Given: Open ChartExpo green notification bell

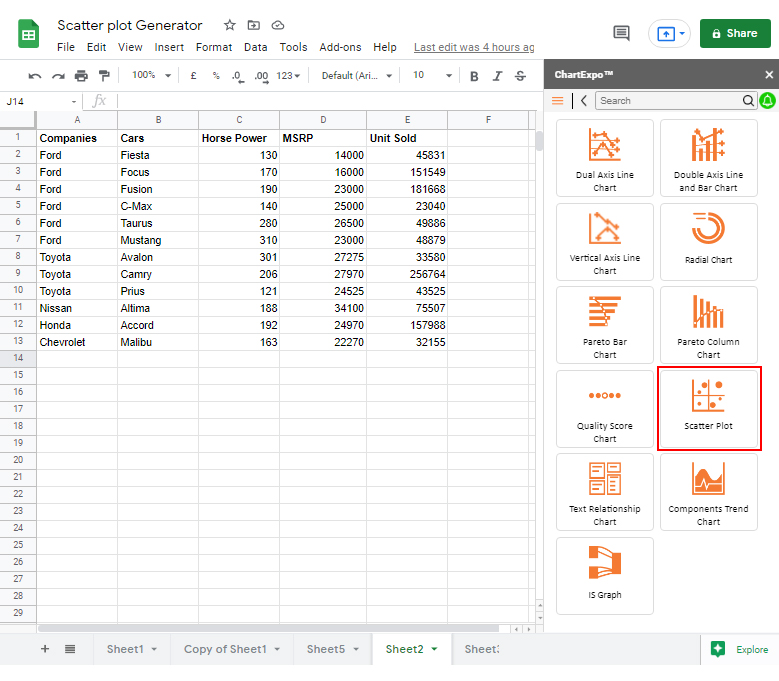Looking at the screenshot, I should point(768,101).
